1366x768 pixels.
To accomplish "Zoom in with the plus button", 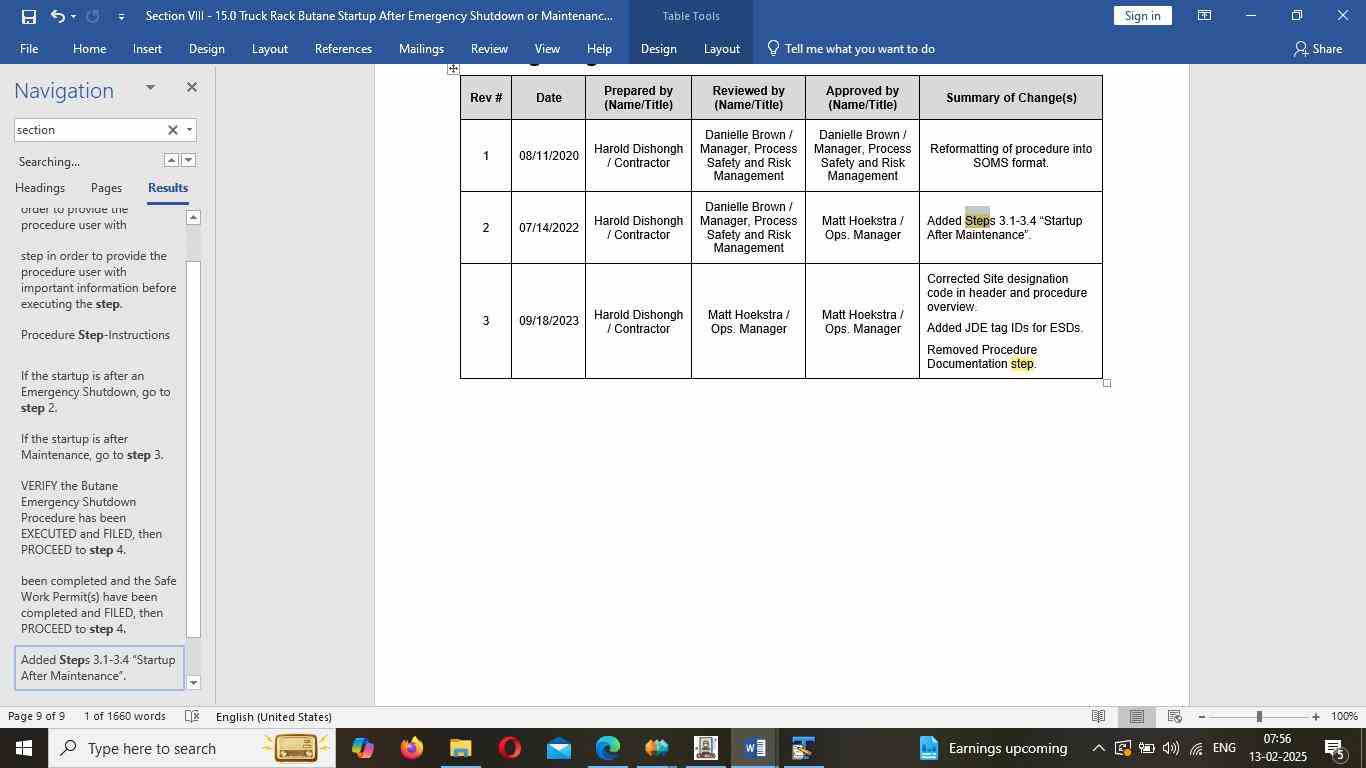I will coord(1315,717).
